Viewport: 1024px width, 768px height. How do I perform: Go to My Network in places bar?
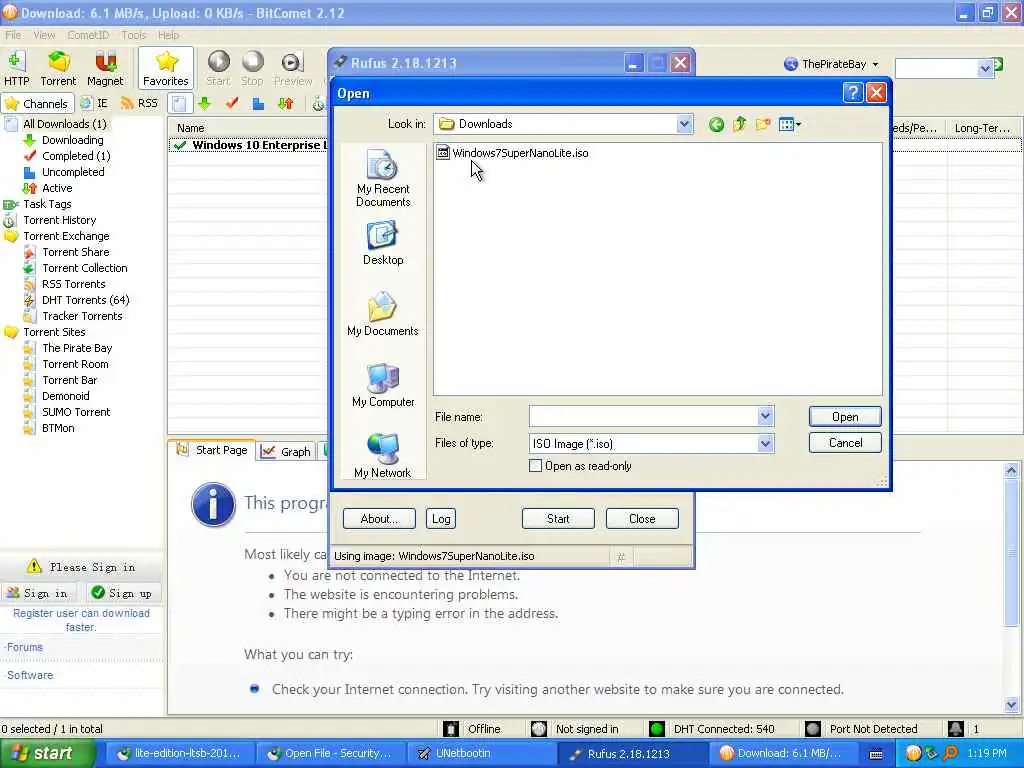(x=383, y=456)
